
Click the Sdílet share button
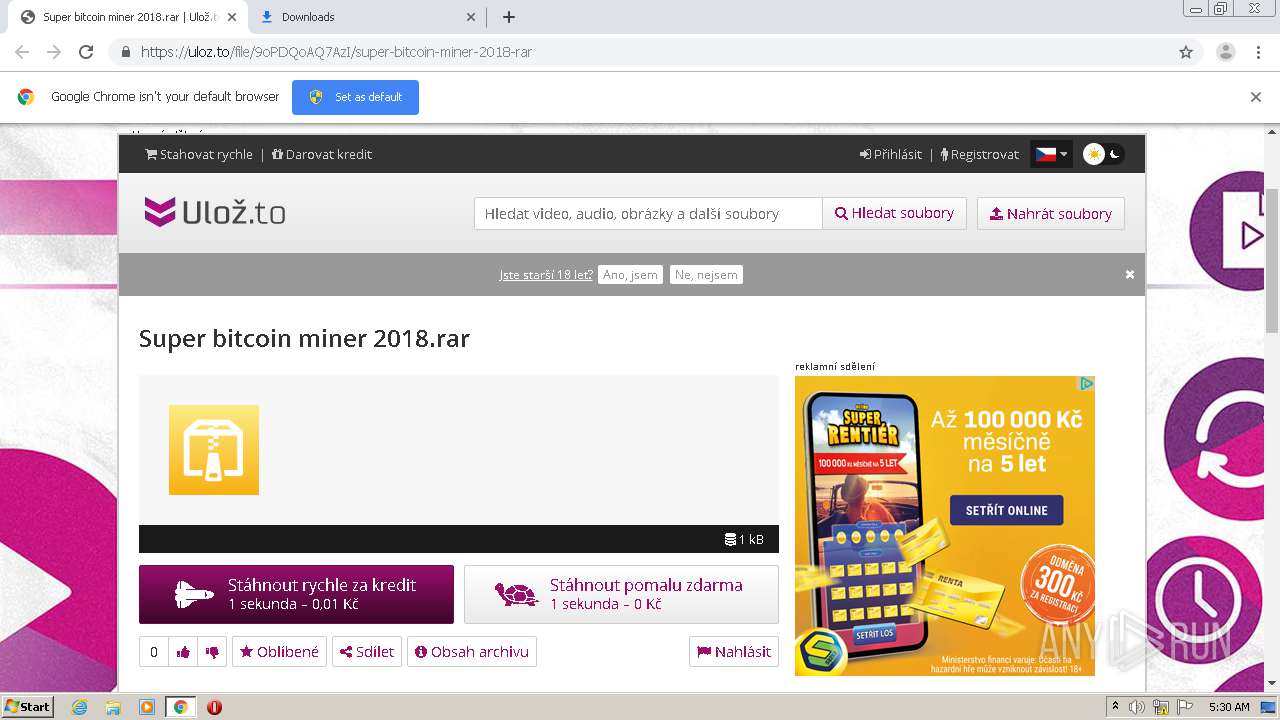tap(367, 652)
